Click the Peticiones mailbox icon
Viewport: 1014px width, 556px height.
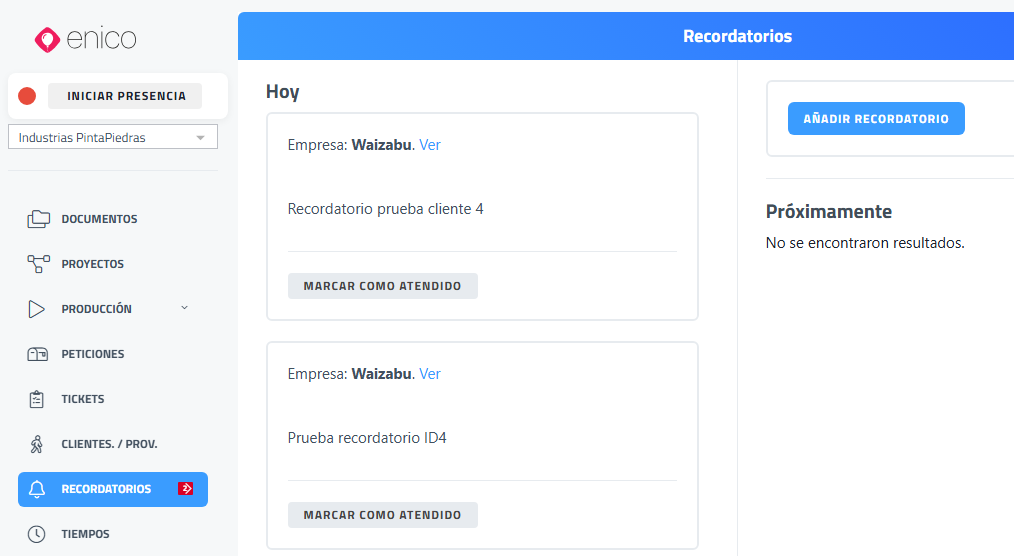(x=38, y=354)
